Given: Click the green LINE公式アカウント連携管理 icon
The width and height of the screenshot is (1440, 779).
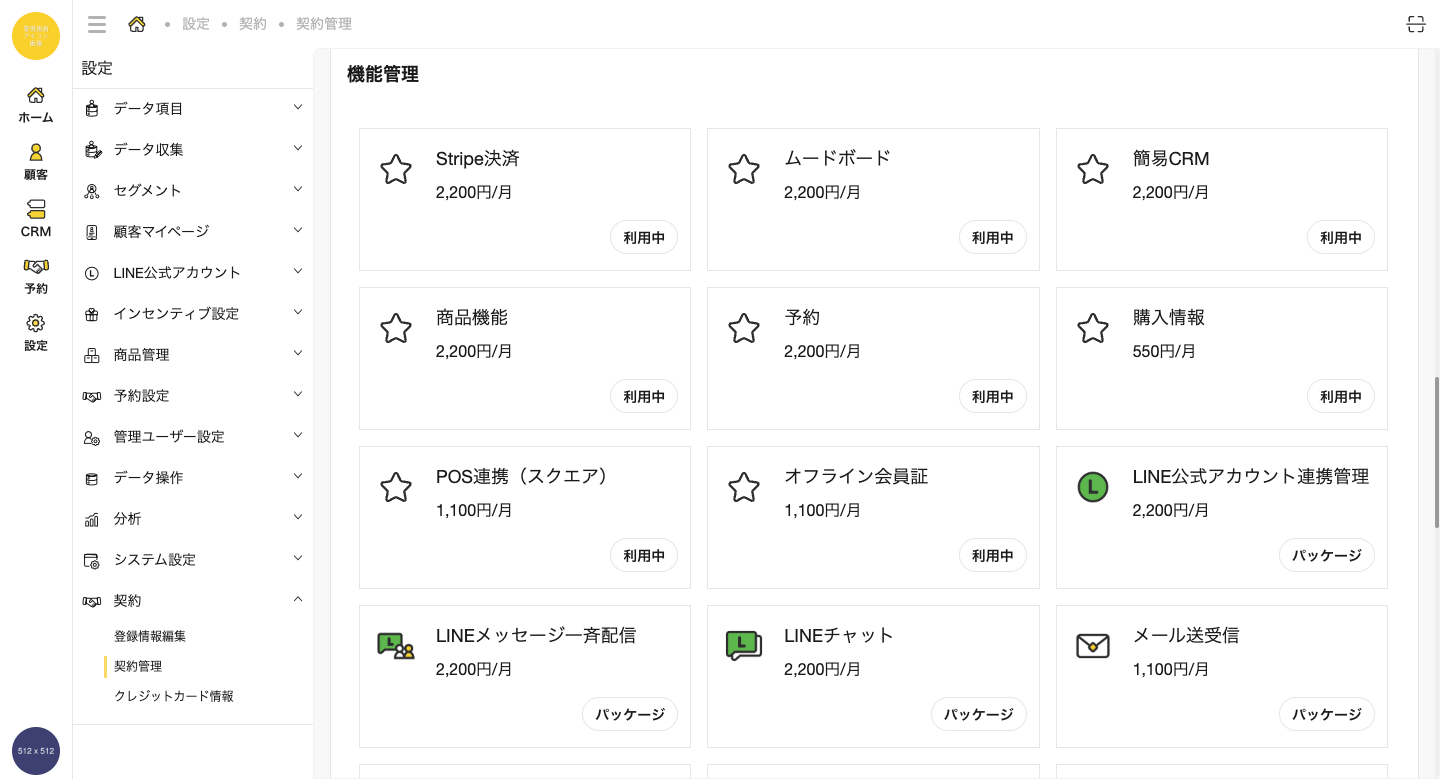Looking at the screenshot, I should pyautogui.click(x=1092, y=487).
